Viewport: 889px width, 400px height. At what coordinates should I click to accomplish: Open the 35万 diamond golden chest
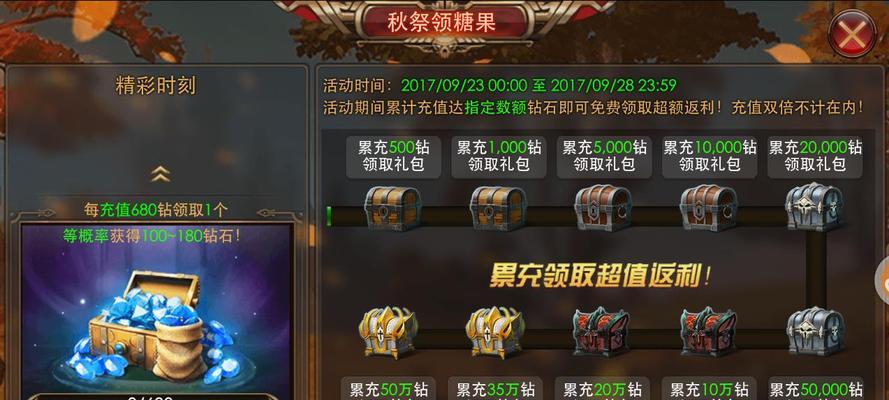tap(495, 332)
